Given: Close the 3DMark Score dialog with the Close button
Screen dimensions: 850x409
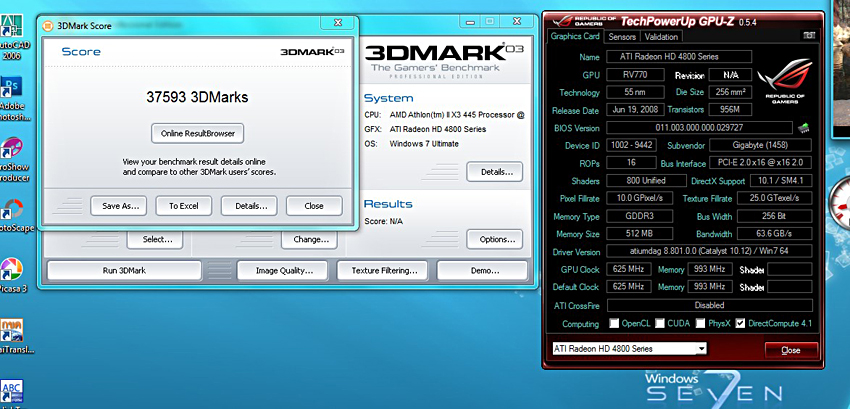Looking at the screenshot, I should 314,206.
